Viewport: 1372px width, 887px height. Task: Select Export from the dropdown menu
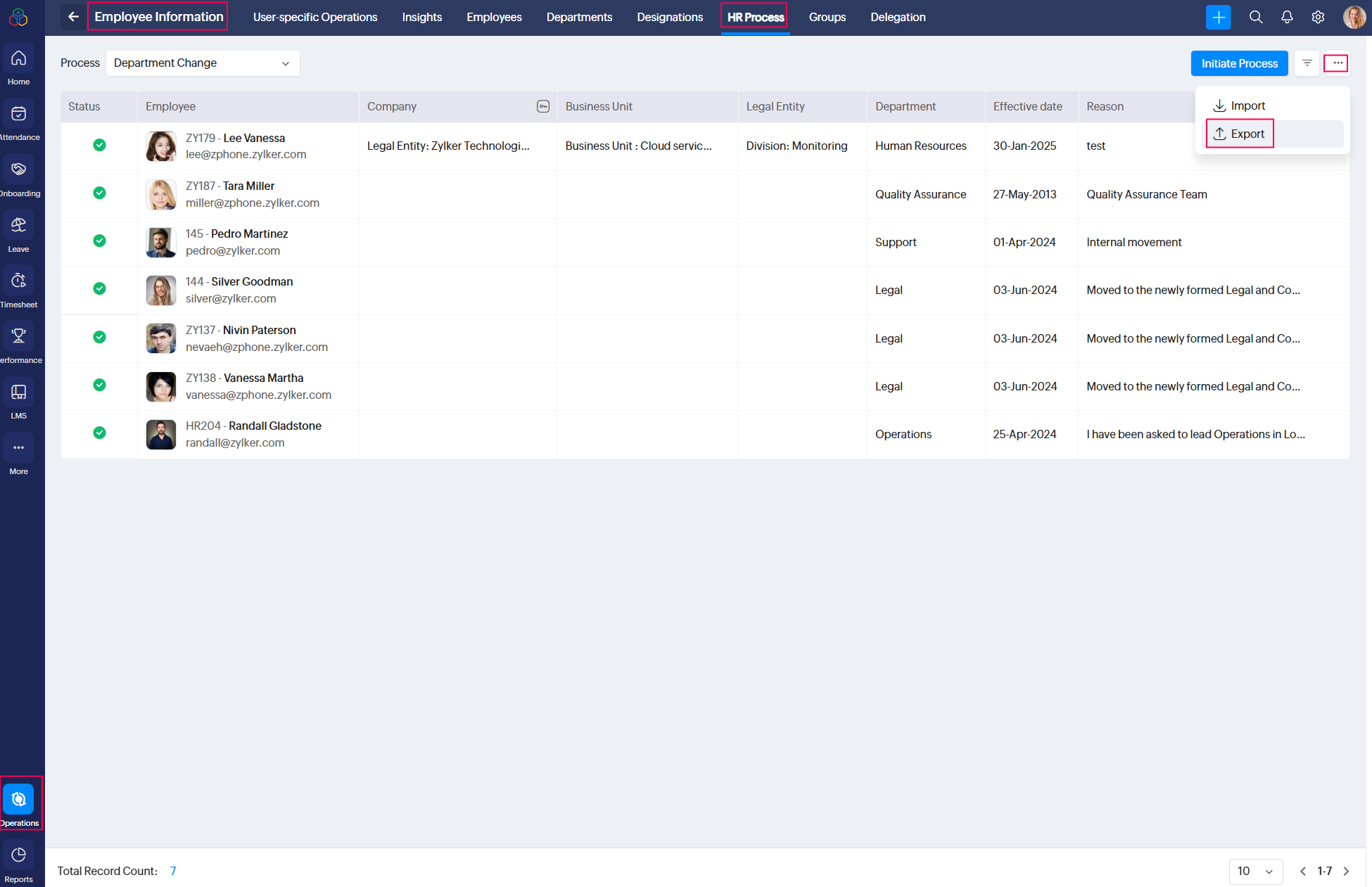pos(1240,134)
